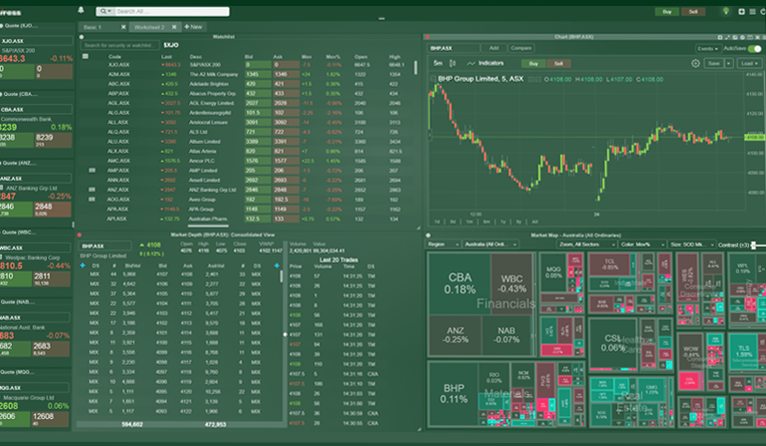Click the Watchlist panel link dot

click(x=82, y=37)
